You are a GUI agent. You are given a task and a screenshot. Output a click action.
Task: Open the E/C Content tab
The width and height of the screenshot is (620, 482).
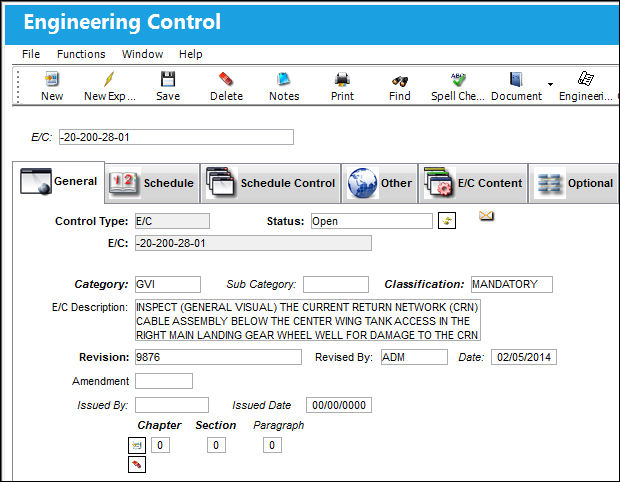(x=473, y=183)
